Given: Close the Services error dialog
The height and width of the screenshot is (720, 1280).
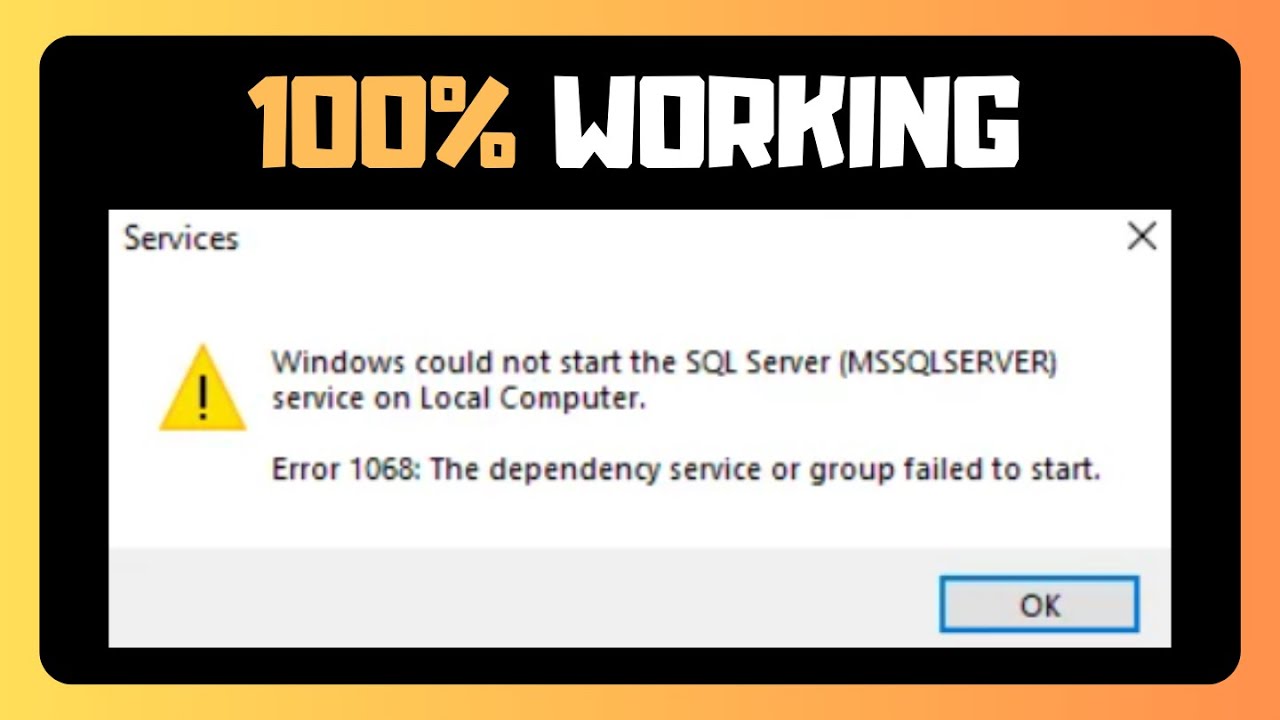Looking at the screenshot, I should click(1141, 237).
